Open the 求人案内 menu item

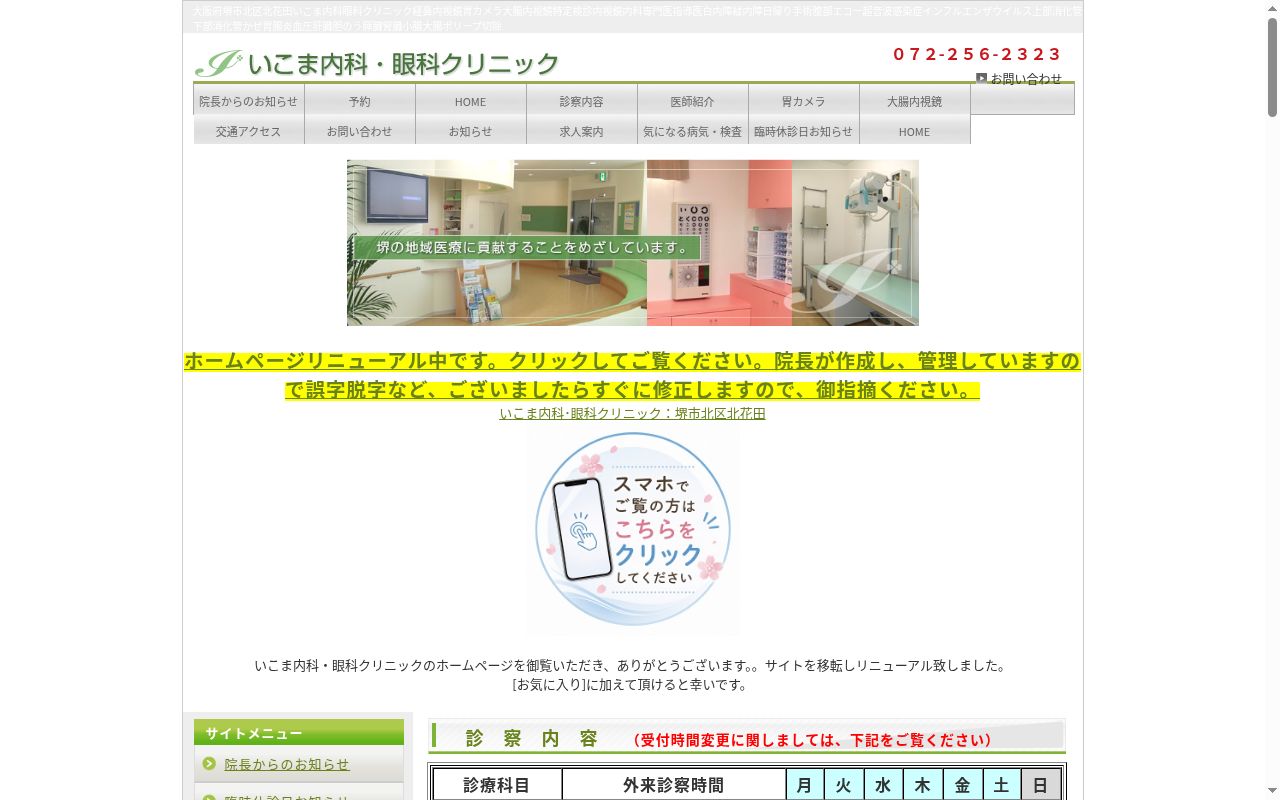coord(582,131)
